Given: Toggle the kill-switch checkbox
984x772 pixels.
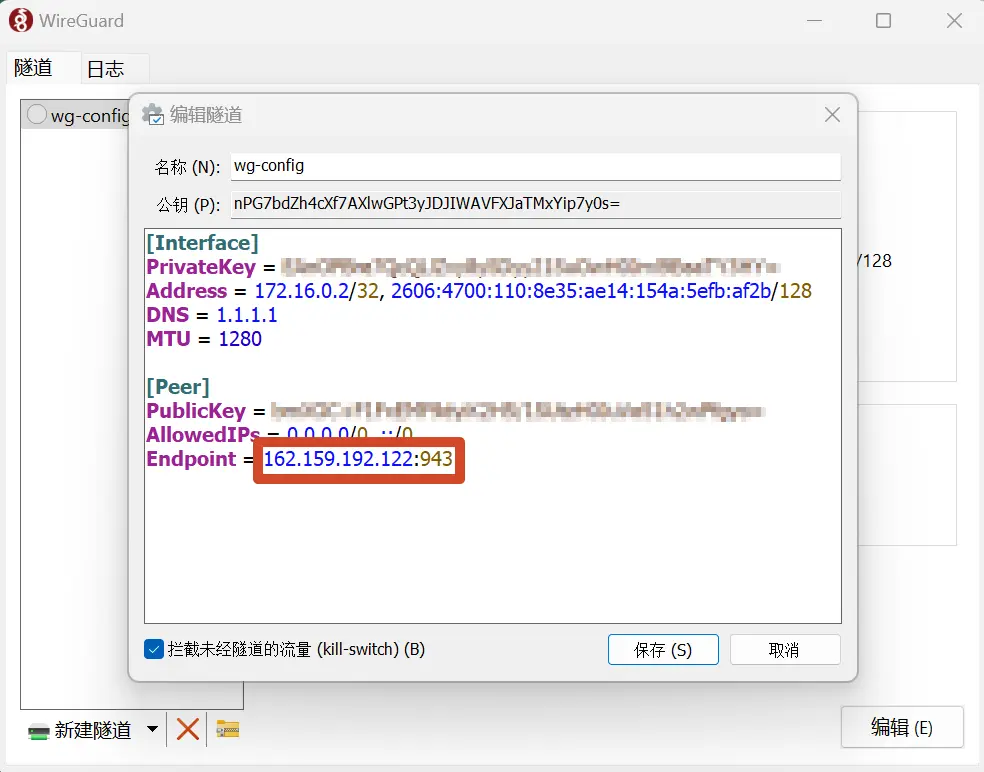Looking at the screenshot, I should [x=154, y=649].
